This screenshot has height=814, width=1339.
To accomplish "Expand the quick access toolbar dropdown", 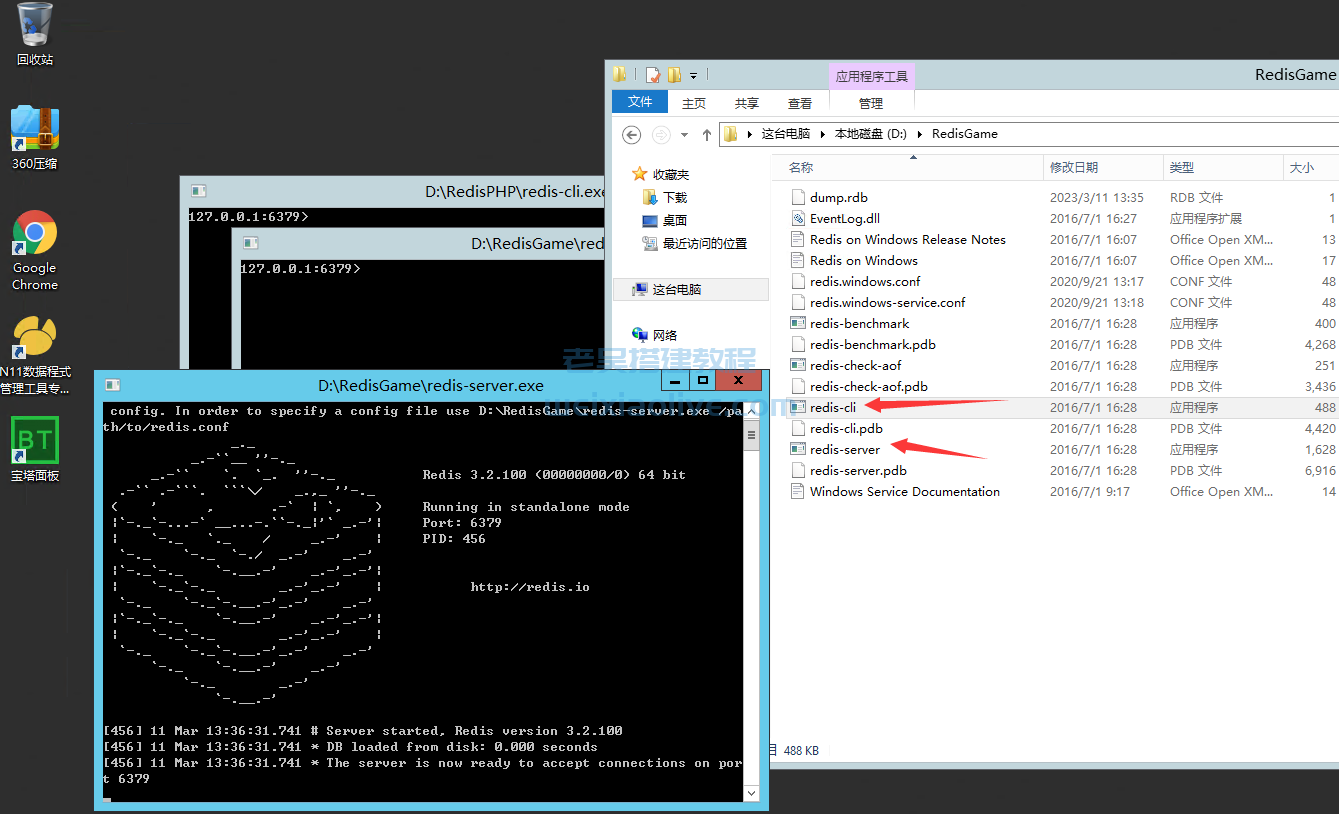I will click(694, 75).
